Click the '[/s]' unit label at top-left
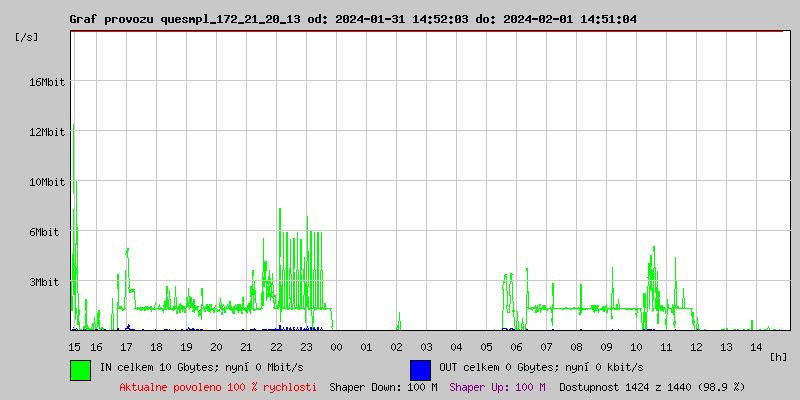 [x=27, y=37]
